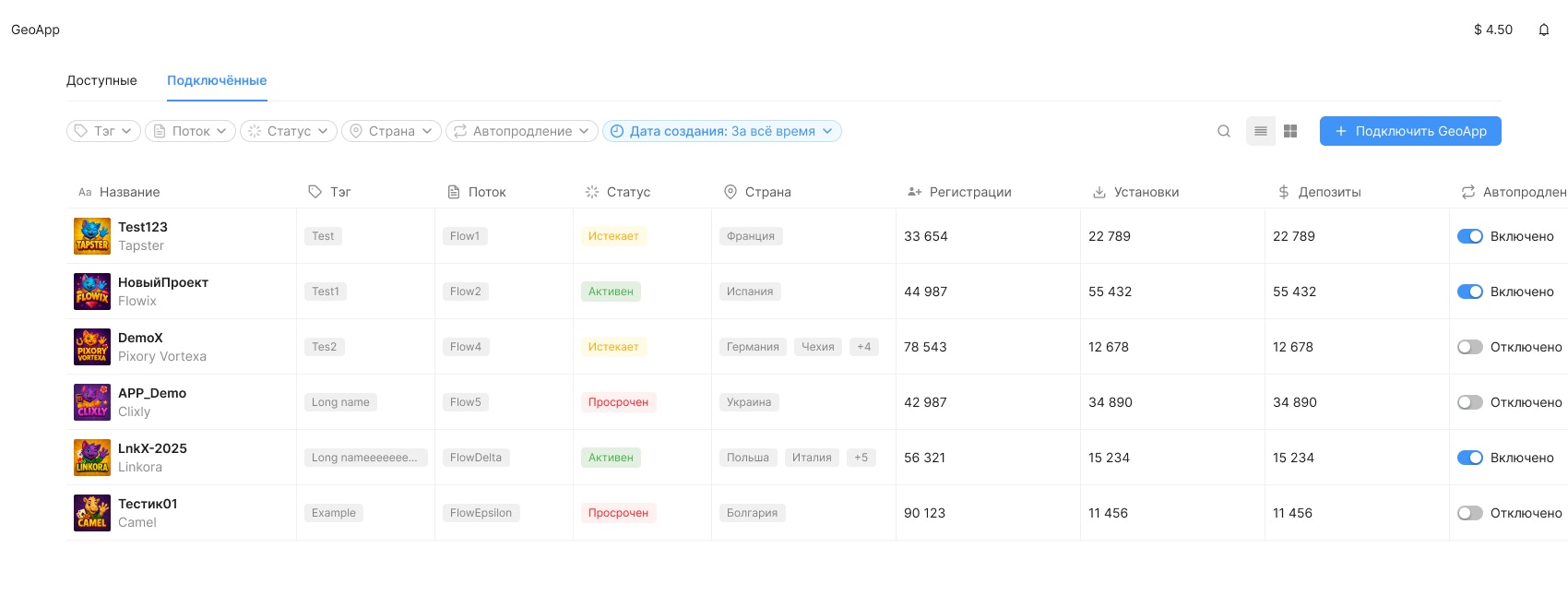Open the Автопродление filter dropdown

click(x=522, y=131)
